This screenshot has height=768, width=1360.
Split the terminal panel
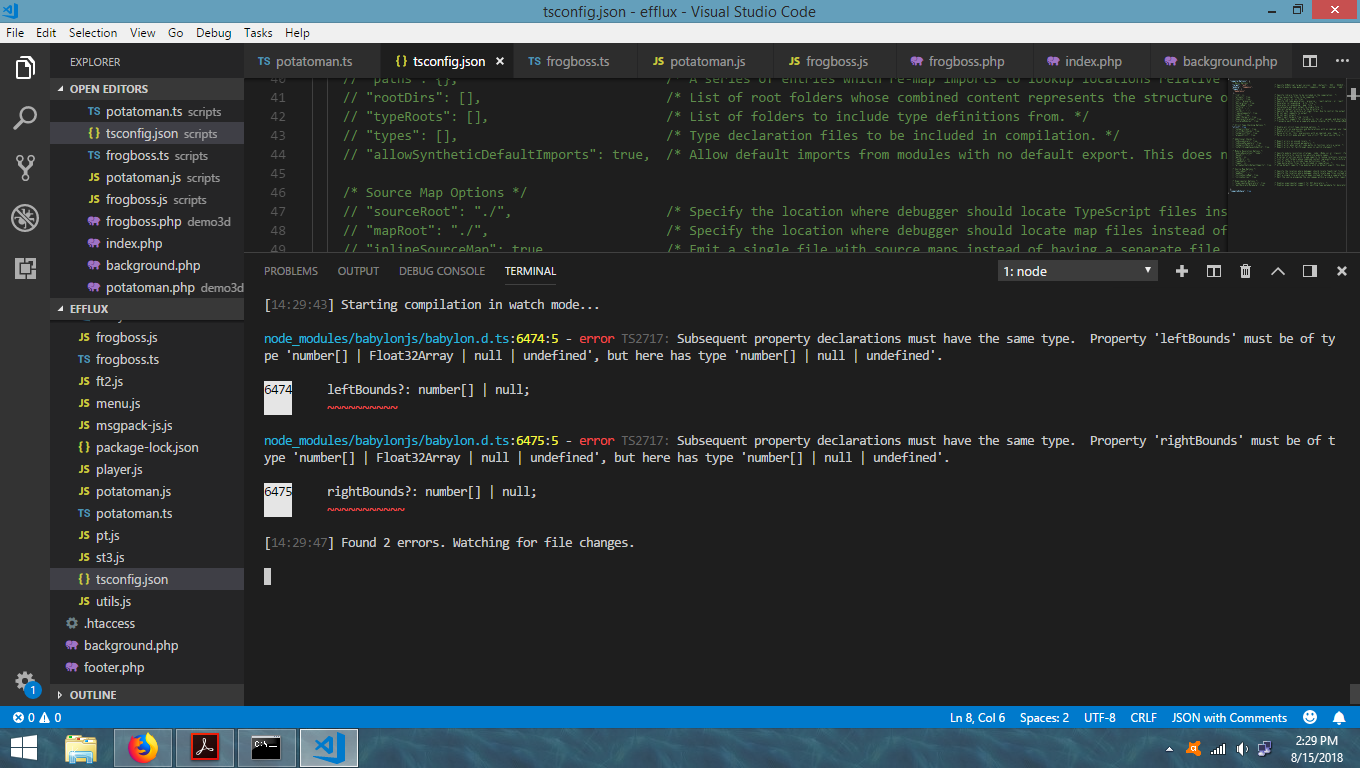(1214, 271)
